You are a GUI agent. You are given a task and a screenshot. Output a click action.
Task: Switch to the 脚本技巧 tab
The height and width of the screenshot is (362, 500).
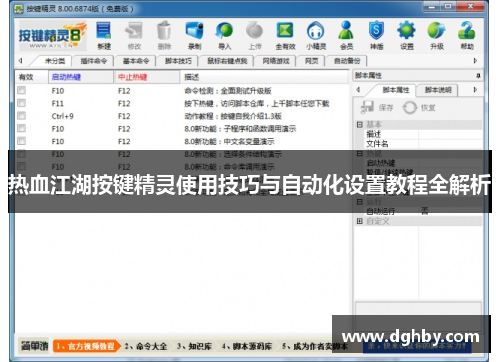[x=178, y=61]
